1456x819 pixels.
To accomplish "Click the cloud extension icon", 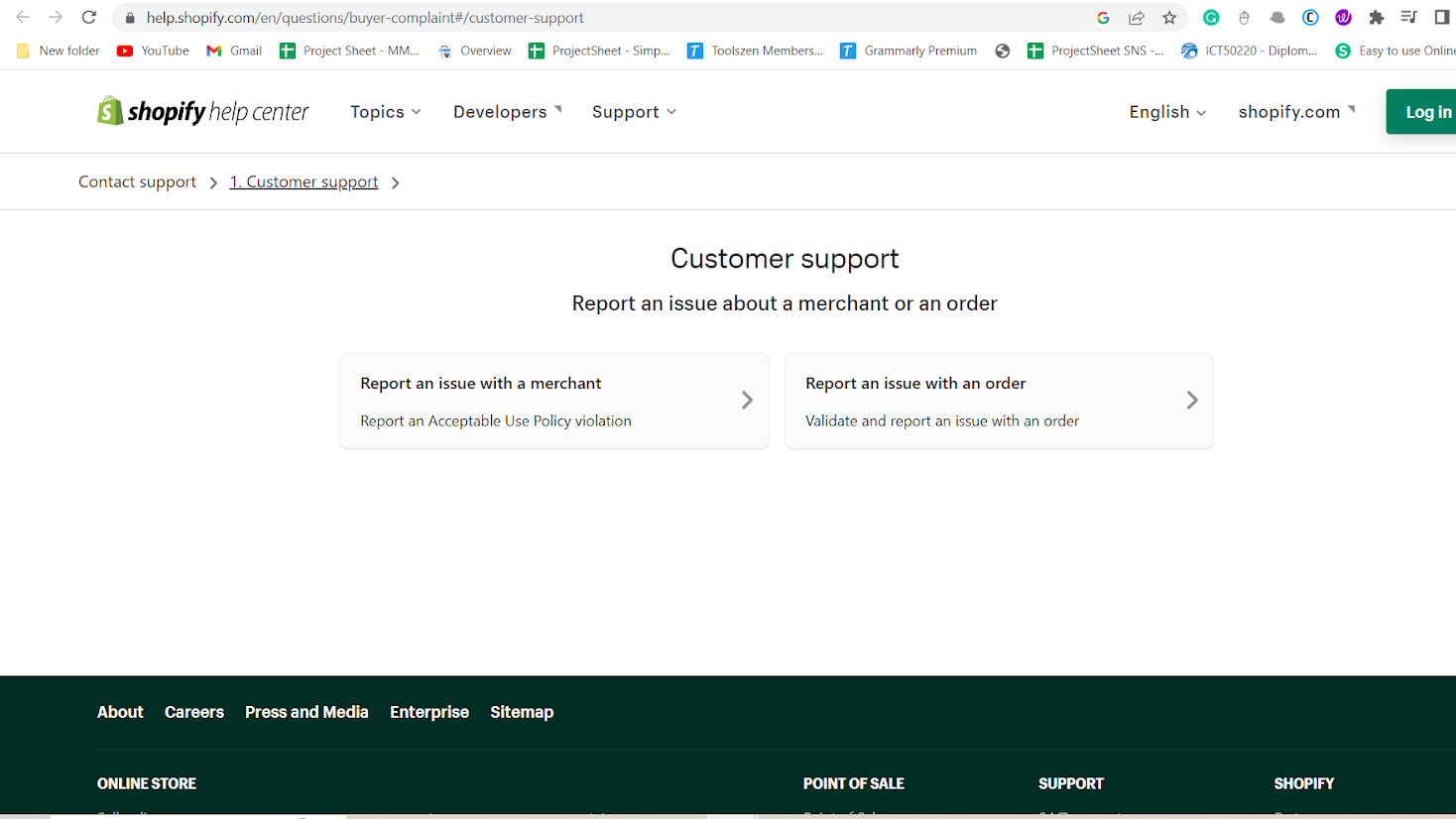I will tap(1277, 18).
